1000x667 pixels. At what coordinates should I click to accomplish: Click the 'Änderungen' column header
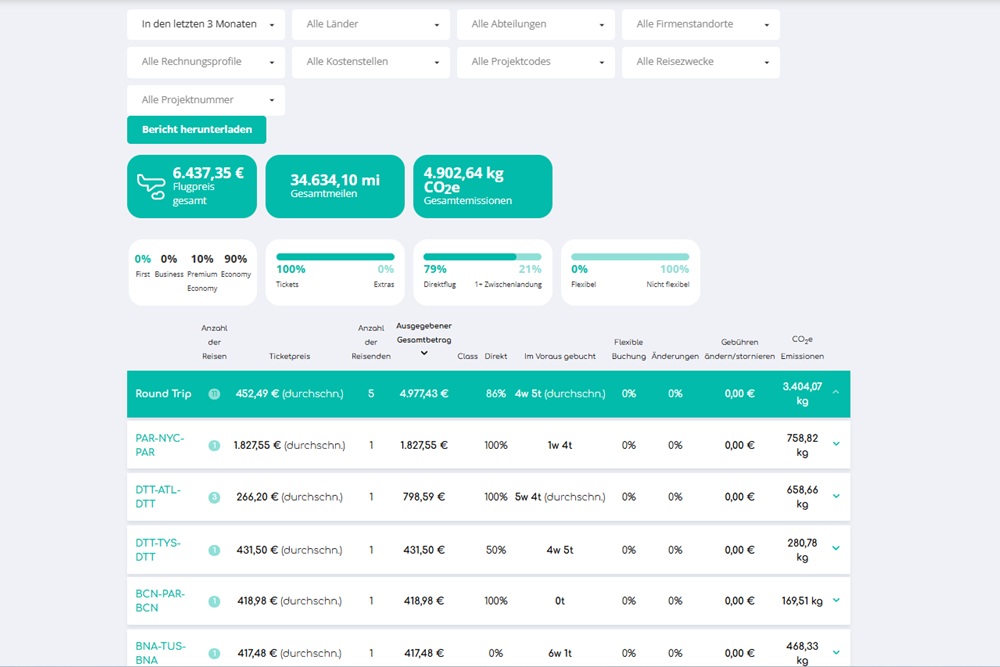(675, 356)
